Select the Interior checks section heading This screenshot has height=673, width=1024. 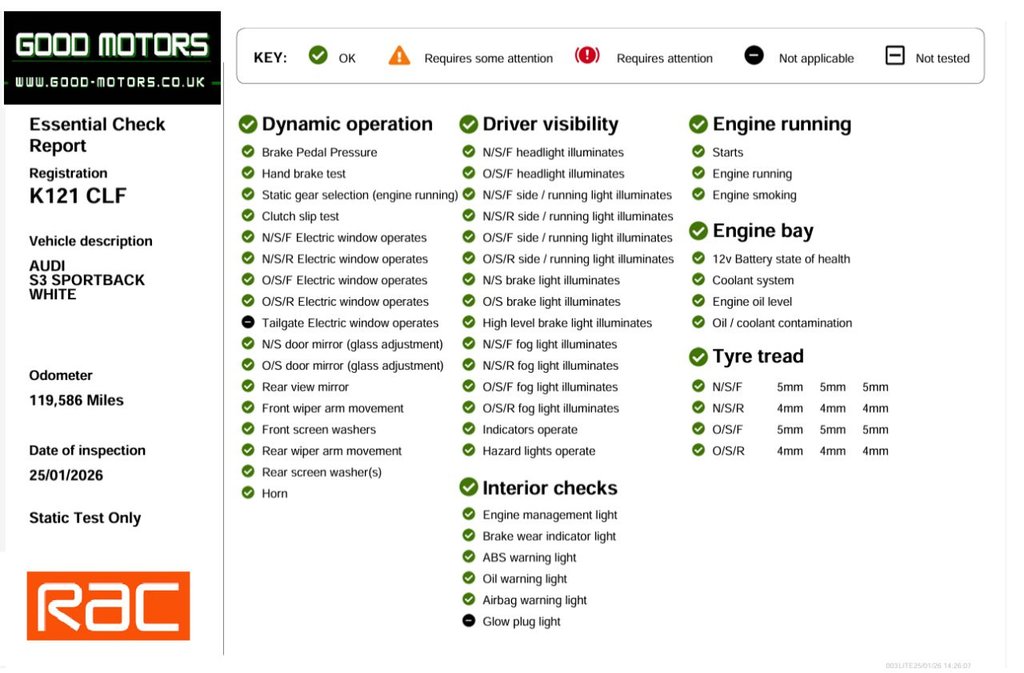click(x=549, y=488)
